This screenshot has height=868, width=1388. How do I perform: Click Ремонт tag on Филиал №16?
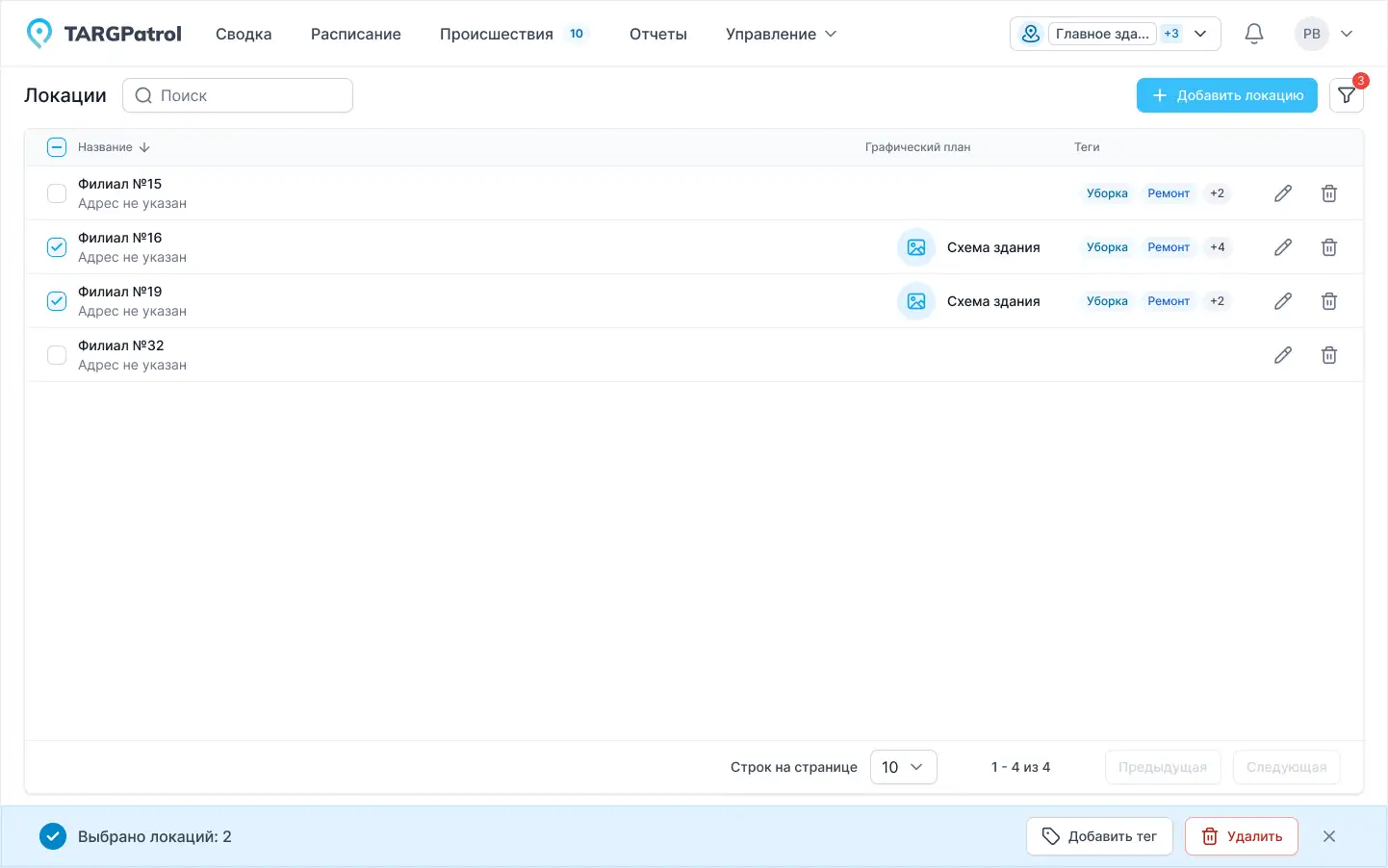pos(1169,247)
